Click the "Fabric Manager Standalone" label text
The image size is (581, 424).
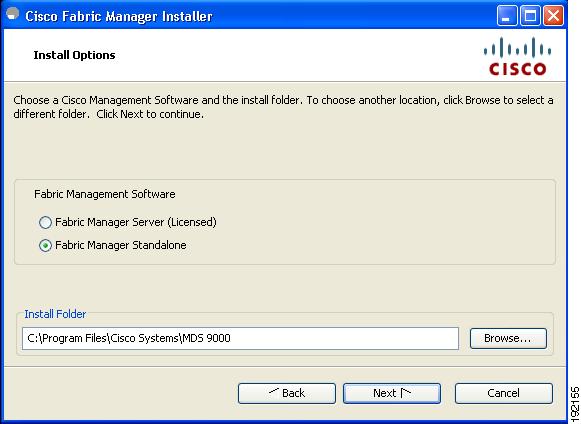pos(121,245)
